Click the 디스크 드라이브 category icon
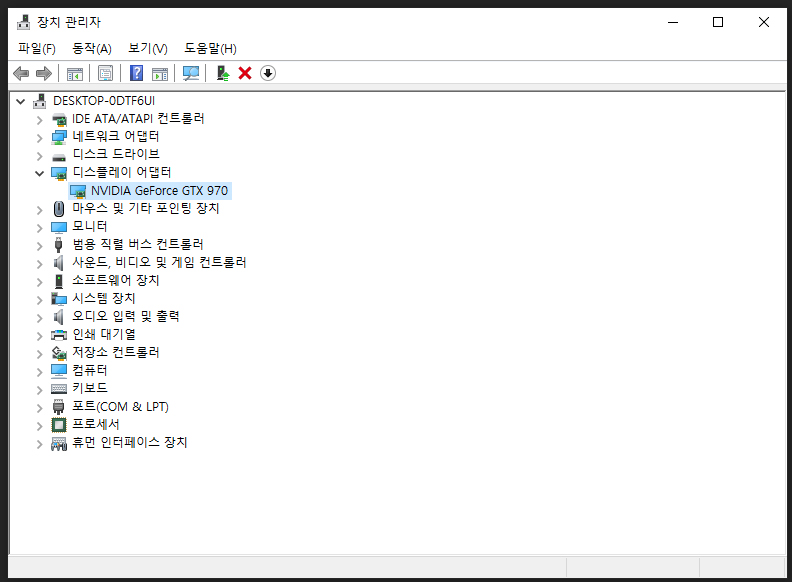 (x=59, y=156)
